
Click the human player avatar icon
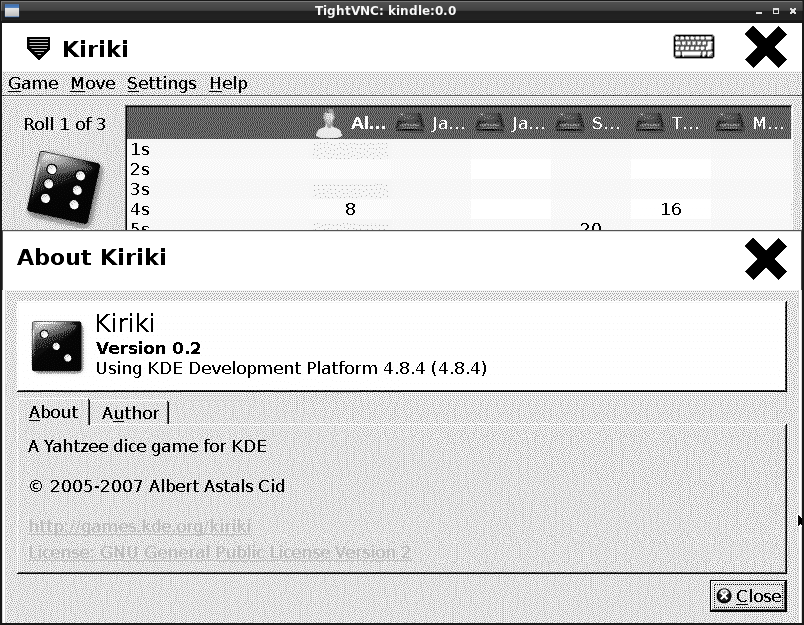coord(329,124)
